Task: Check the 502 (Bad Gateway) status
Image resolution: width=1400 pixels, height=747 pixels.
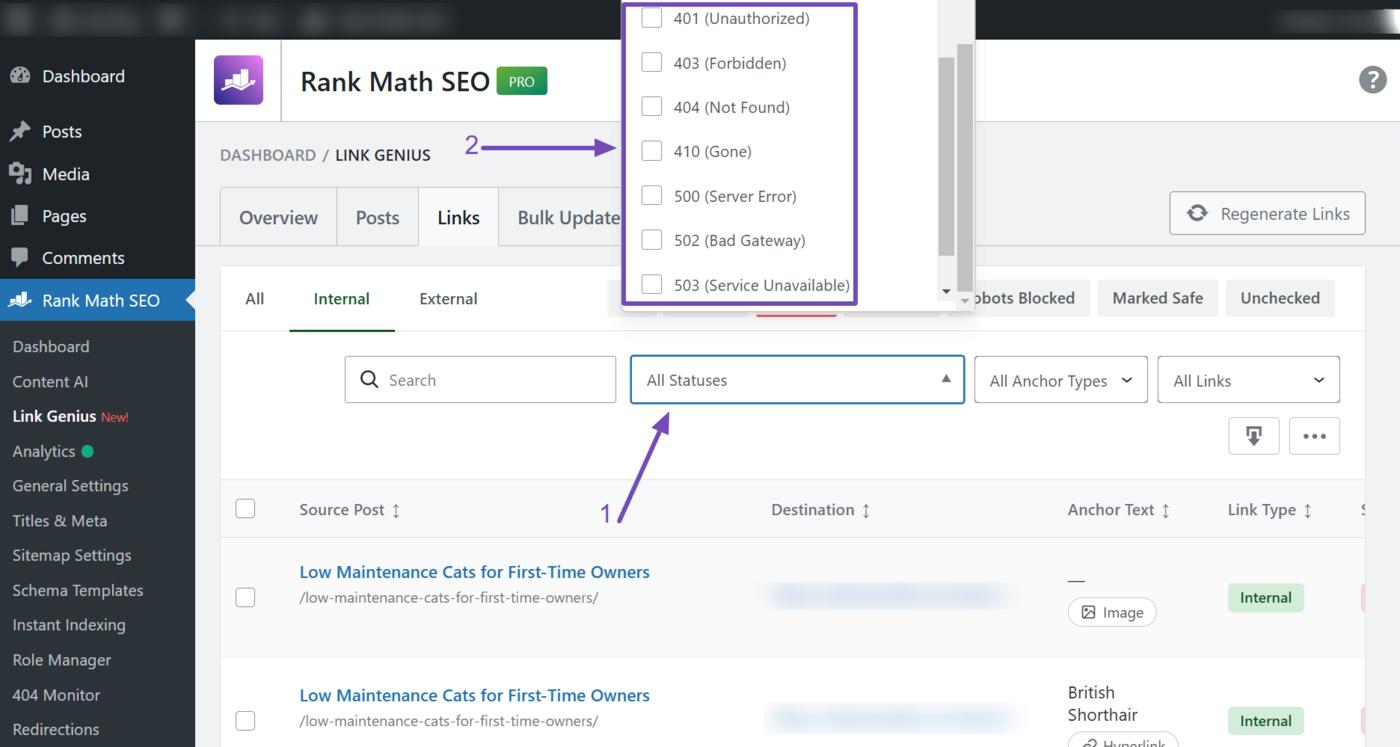Action: 652,240
